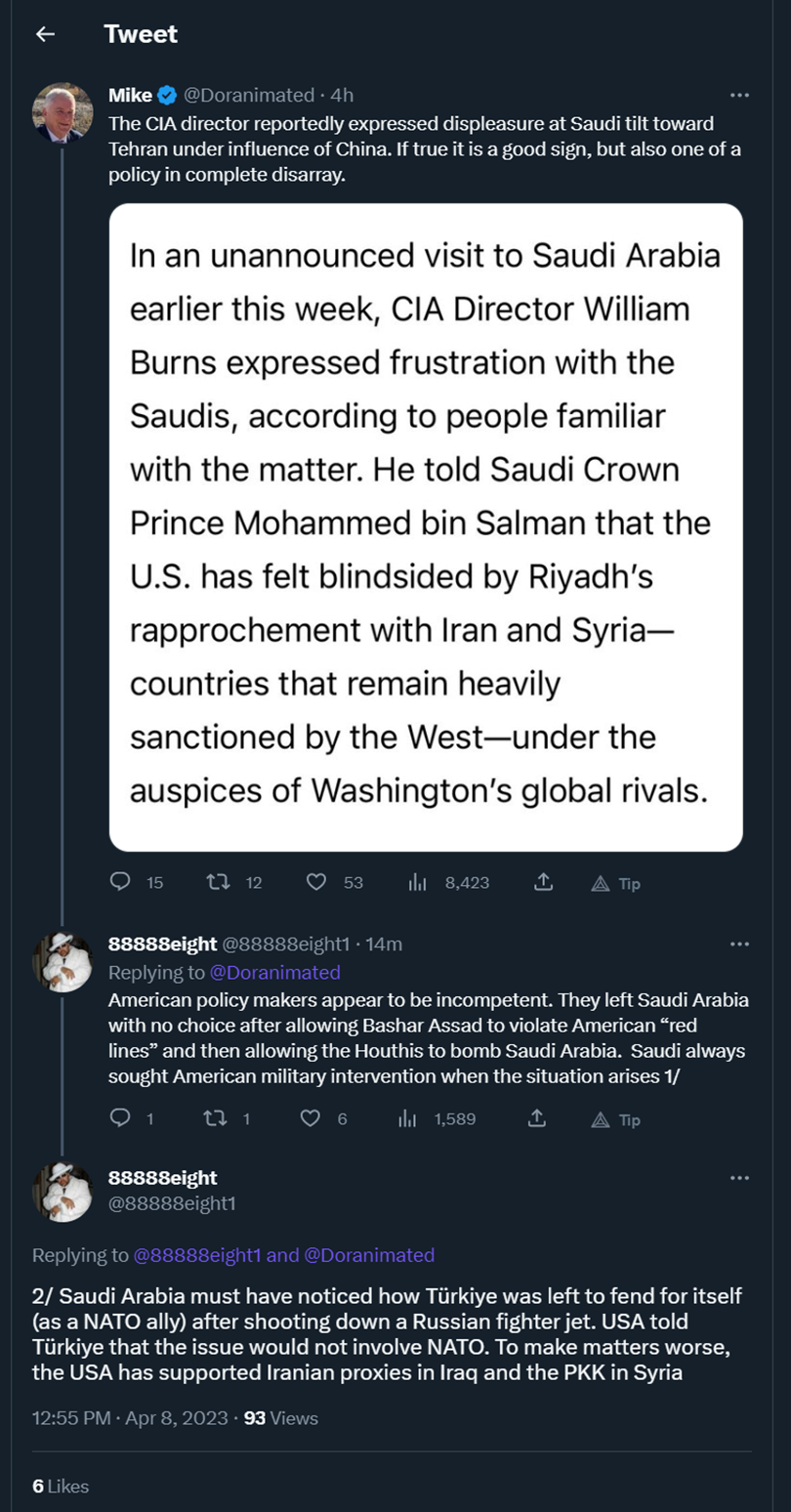The image size is (791, 1512).
Task: Open the 6 Likes list
Action: pos(61,1486)
